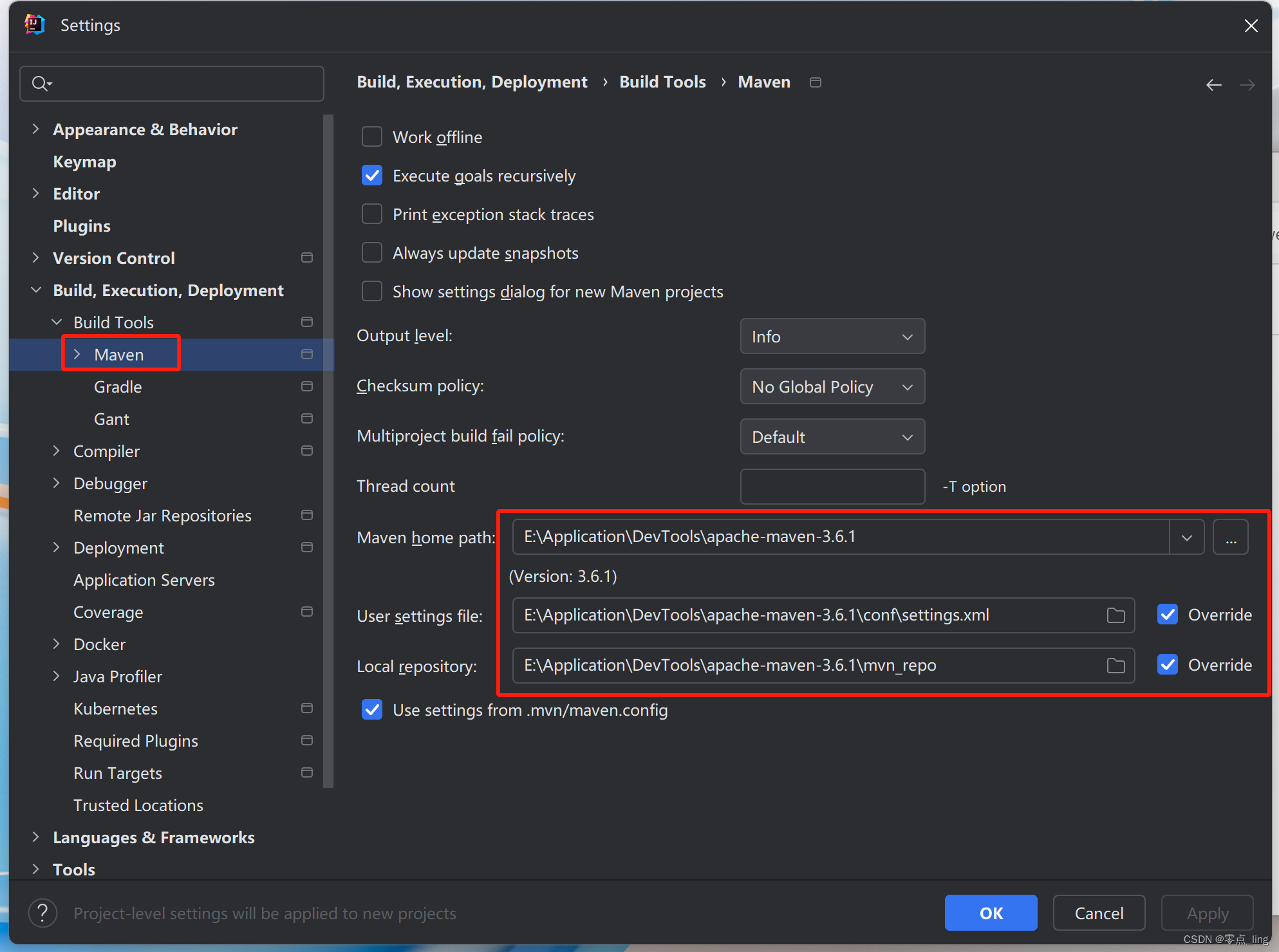
Task: Click the browse ellipsis button for Maven home
Action: coord(1230,537)
